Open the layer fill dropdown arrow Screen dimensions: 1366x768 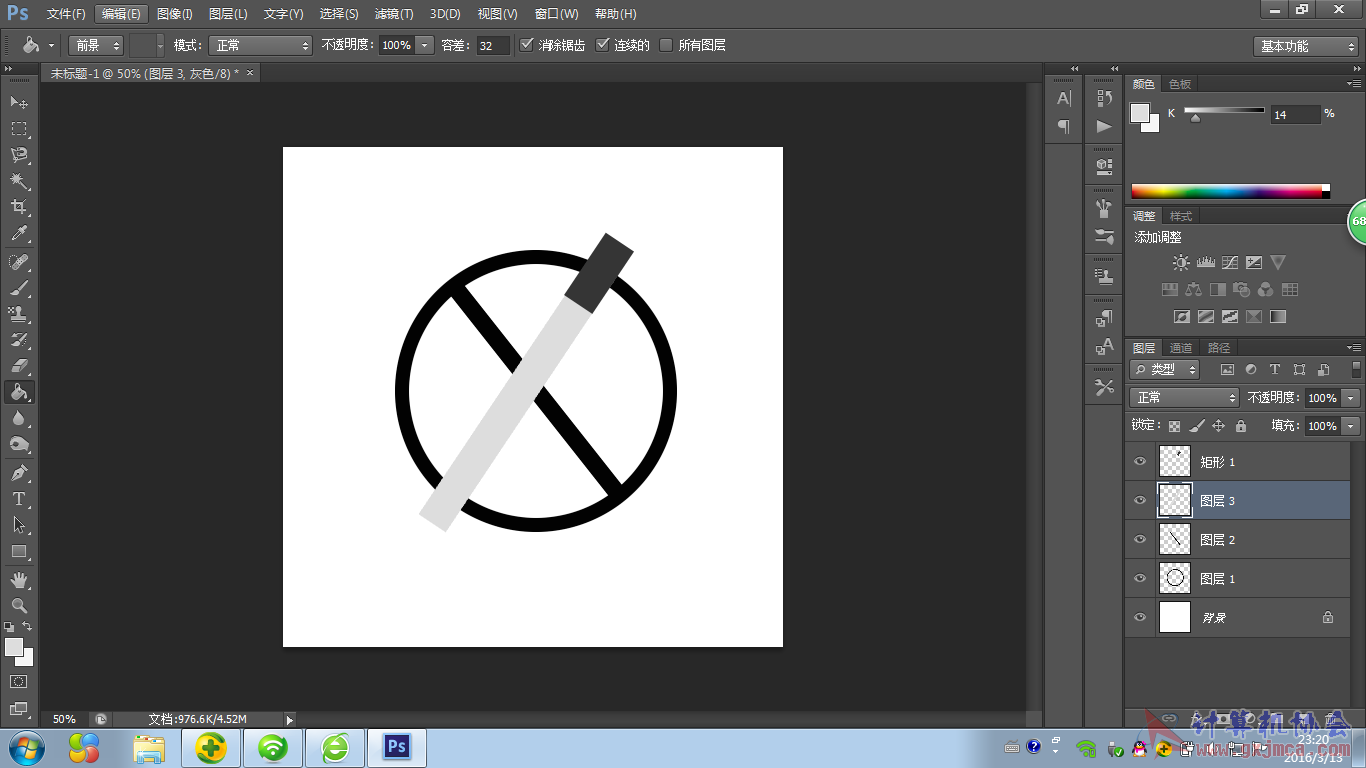[x=1351, y=426]
